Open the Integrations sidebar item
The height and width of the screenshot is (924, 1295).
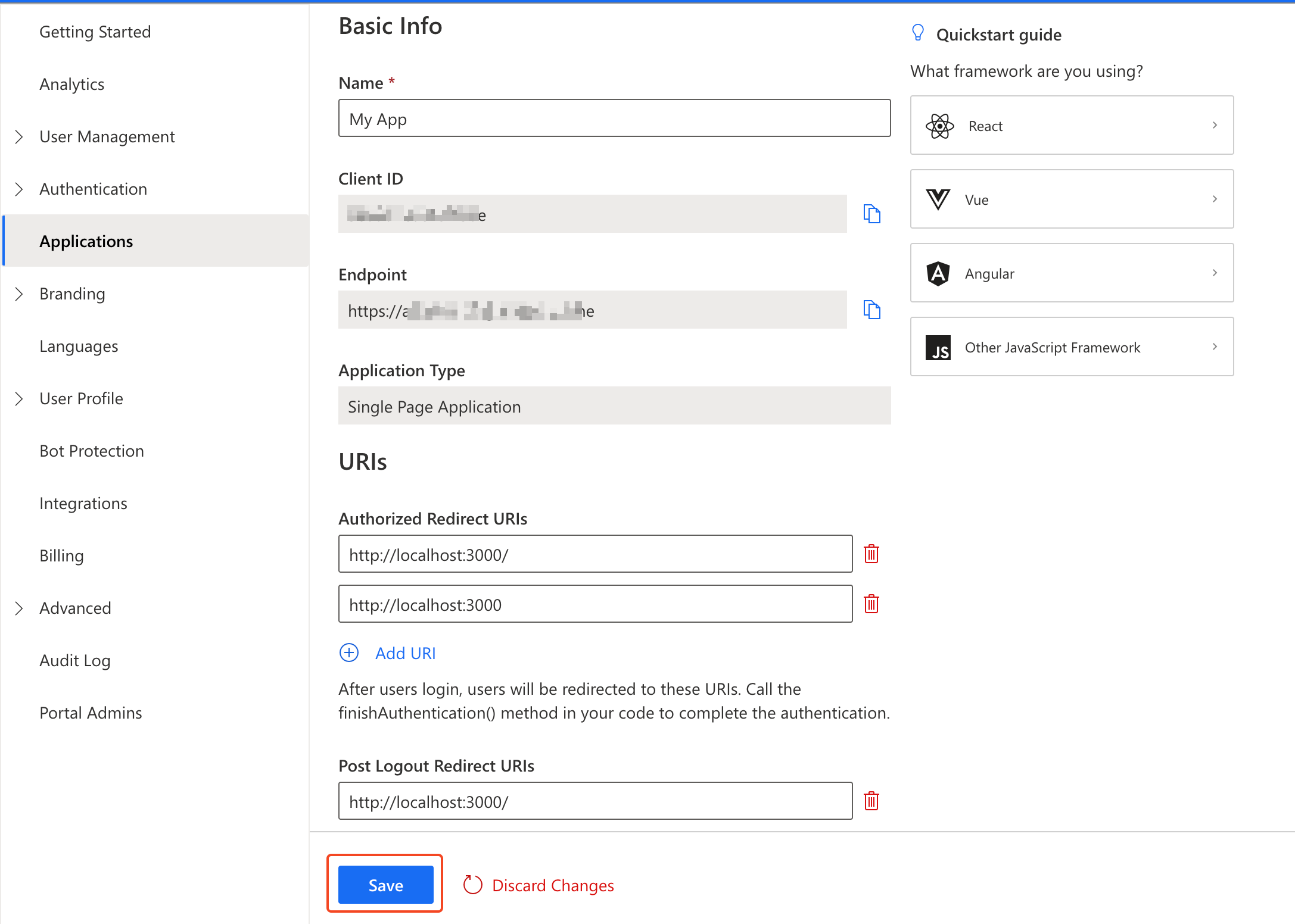coord(83,504)
